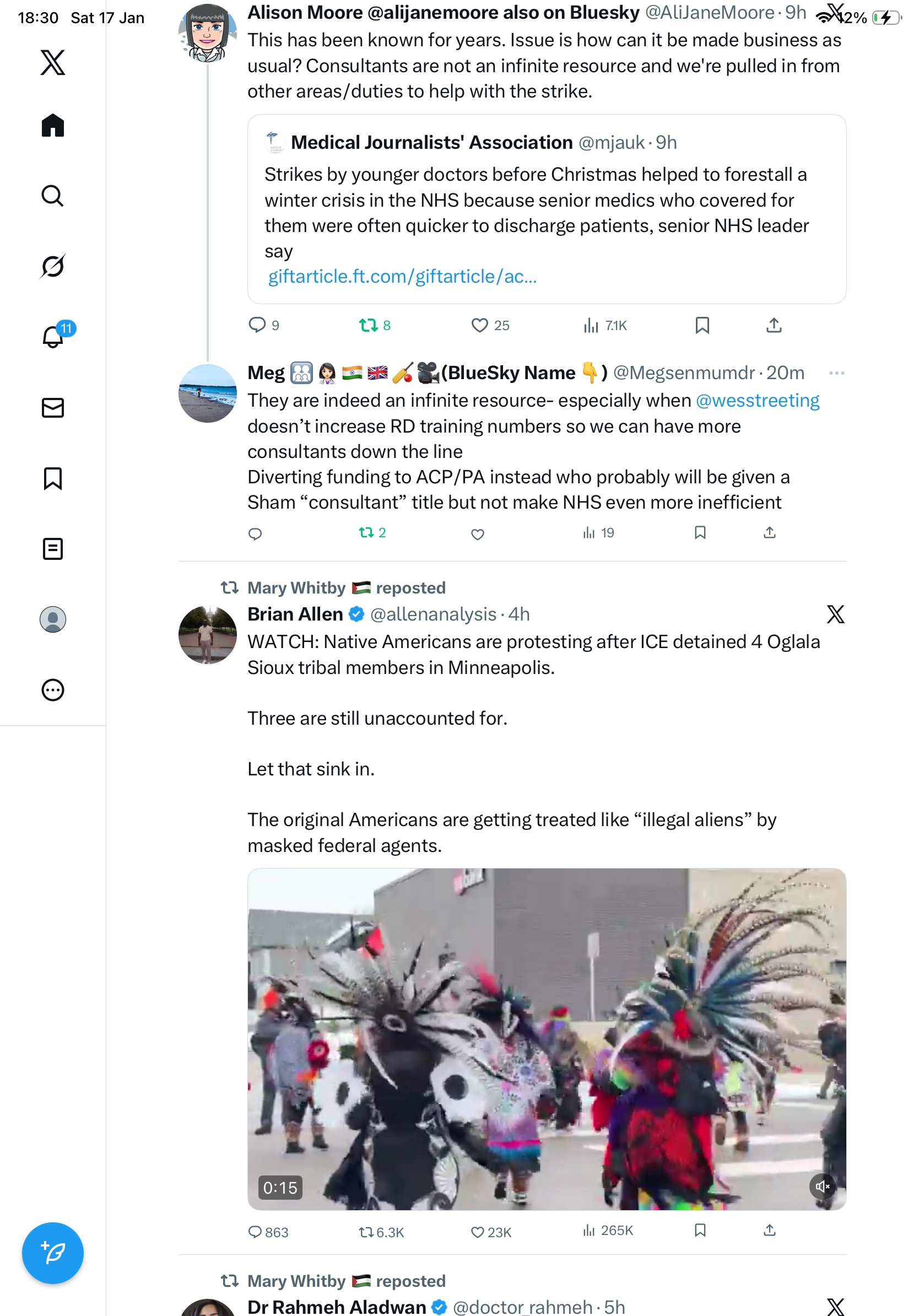Viewport: 919px width, 1316px height.
Task: Bookmark Alison Moore's post
Action: point(702,326)
